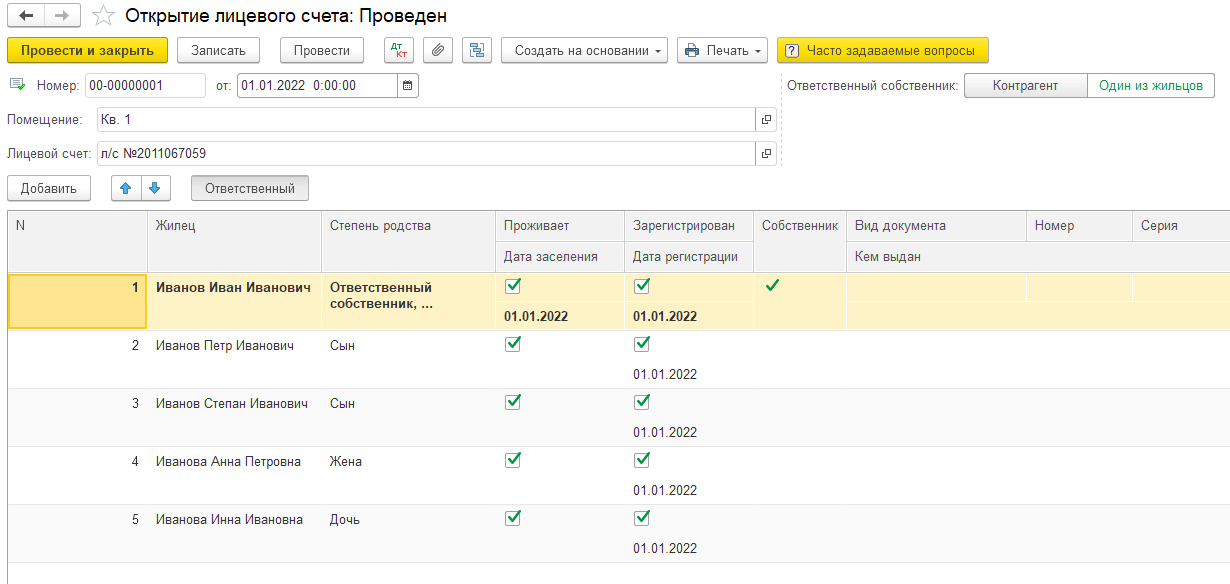Show Дт/Кт accounting entries
The image size is (1230, 584).
pyautogui.click(x=399, y=50)
